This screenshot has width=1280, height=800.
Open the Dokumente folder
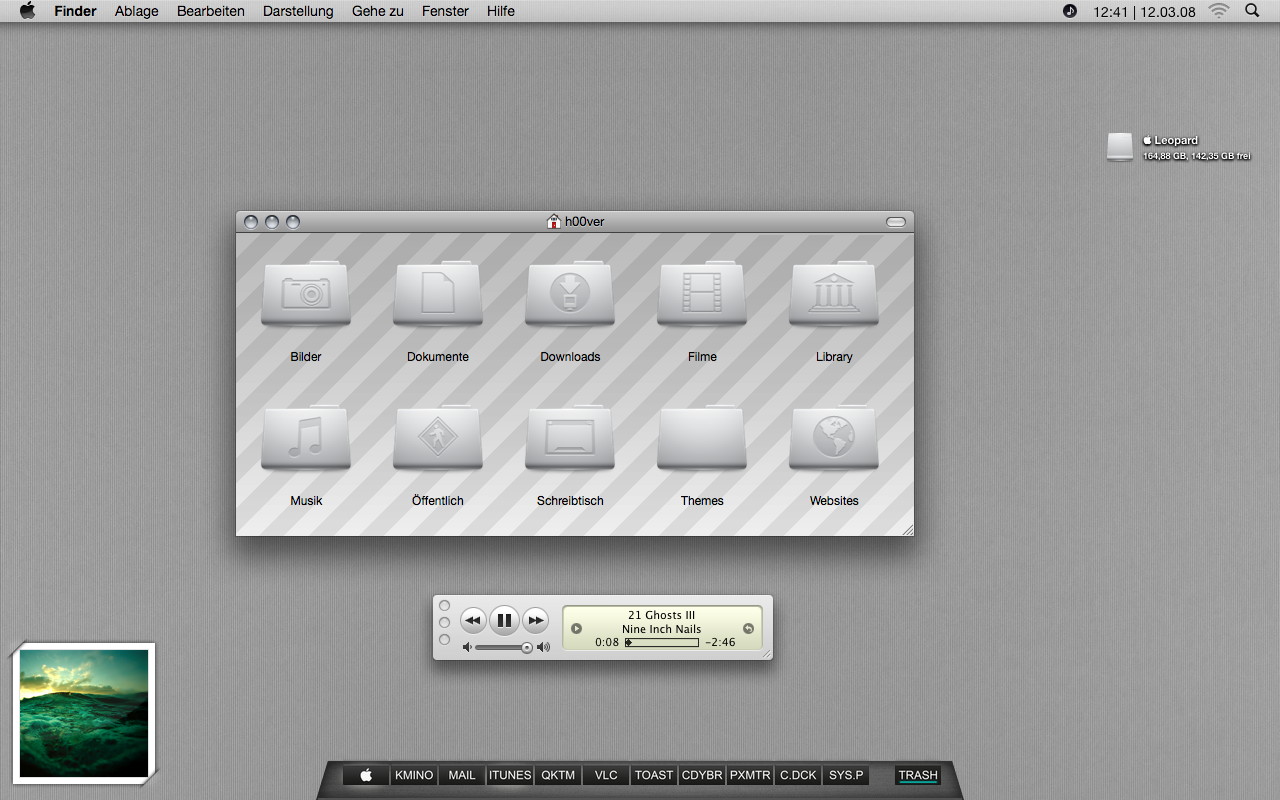click(x=438, y=293)
